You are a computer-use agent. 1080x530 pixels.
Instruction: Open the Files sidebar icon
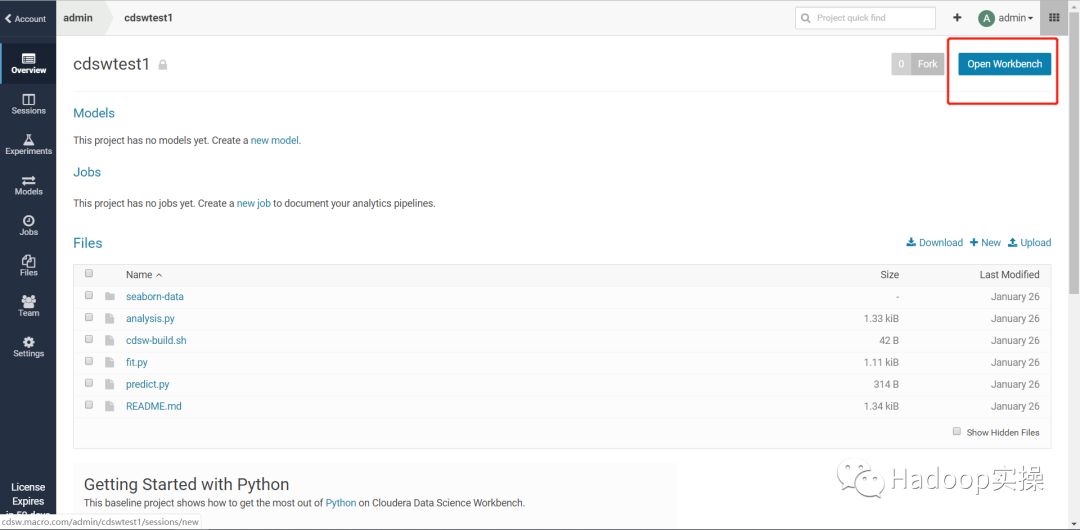[28, 265]
